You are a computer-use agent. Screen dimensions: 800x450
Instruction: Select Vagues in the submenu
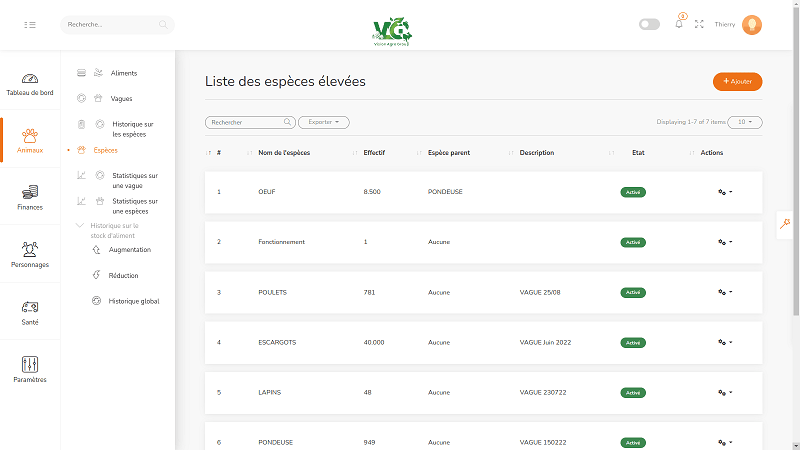point(121,98)
